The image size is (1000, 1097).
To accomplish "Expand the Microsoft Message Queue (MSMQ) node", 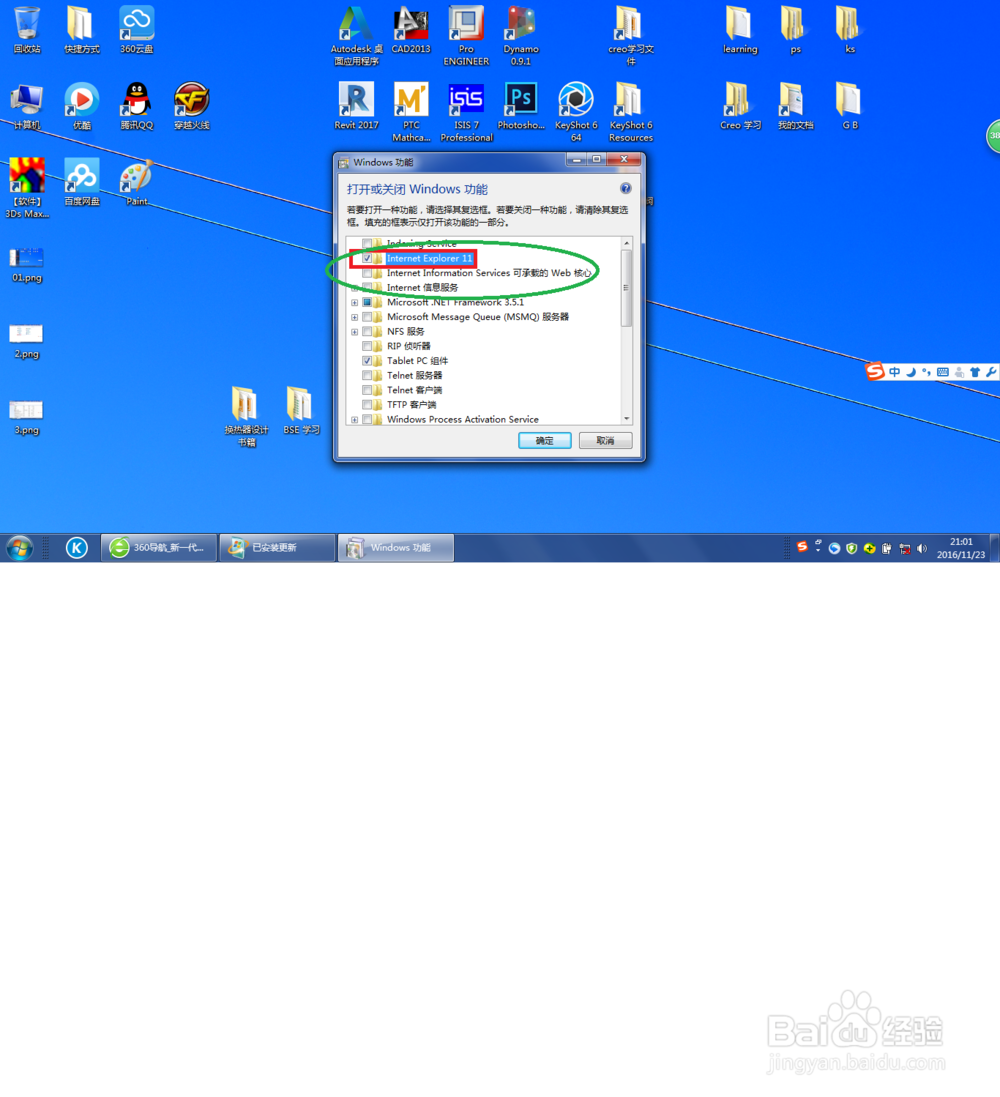I will click(x=355, y=318).
